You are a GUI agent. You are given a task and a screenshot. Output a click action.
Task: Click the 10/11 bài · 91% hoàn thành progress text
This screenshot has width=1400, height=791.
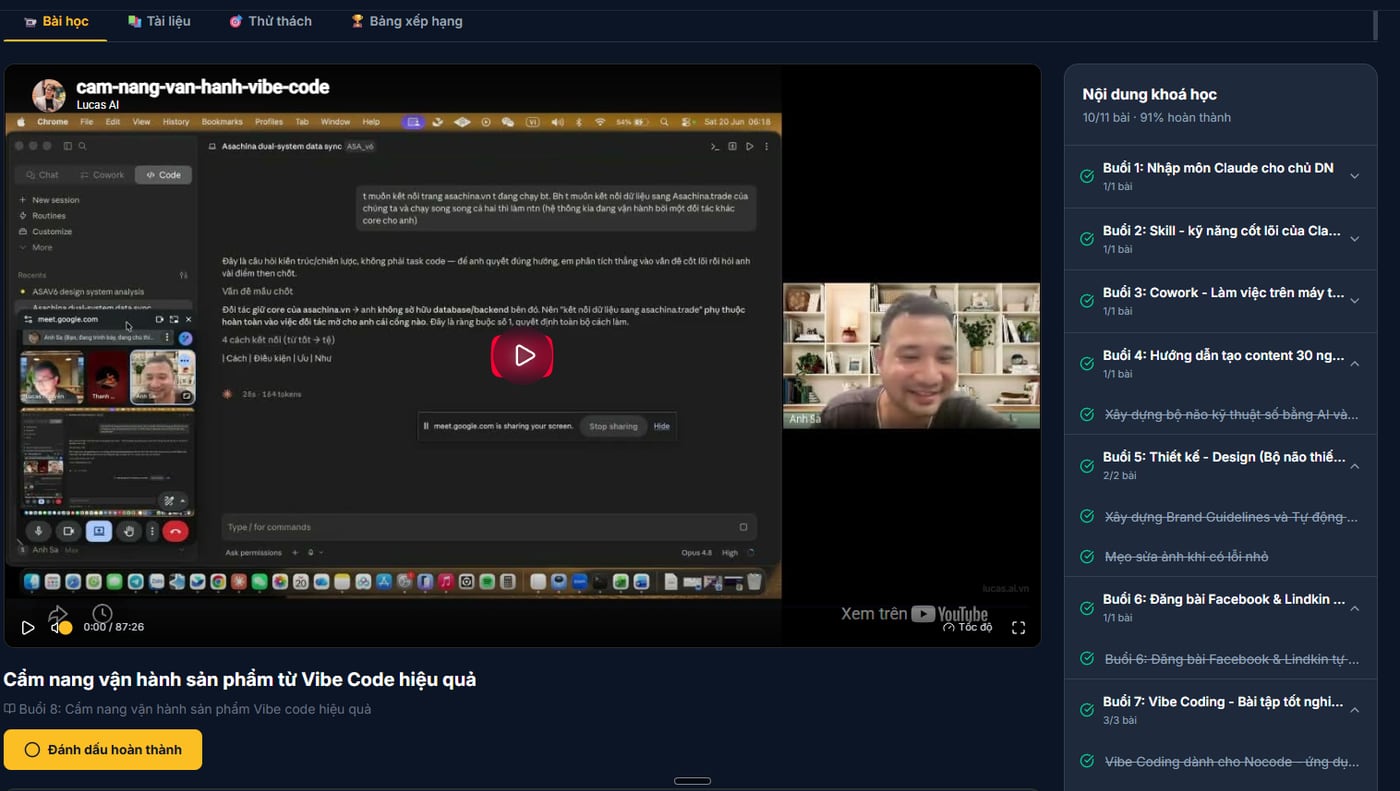coord(1157,118)
